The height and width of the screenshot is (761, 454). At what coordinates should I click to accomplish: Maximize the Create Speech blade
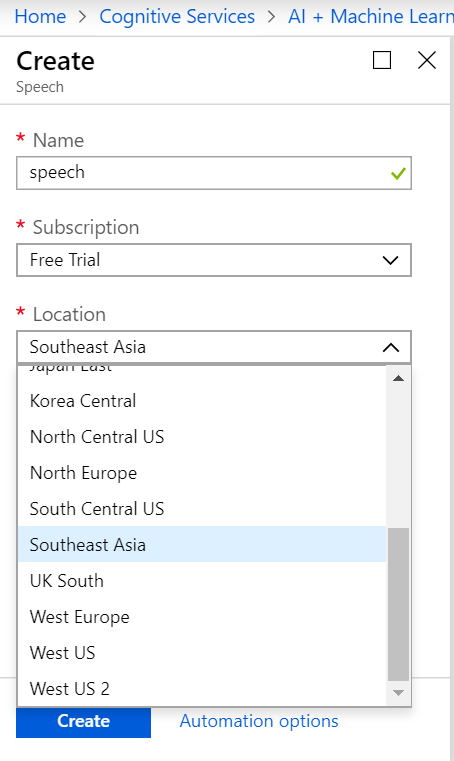382,61
